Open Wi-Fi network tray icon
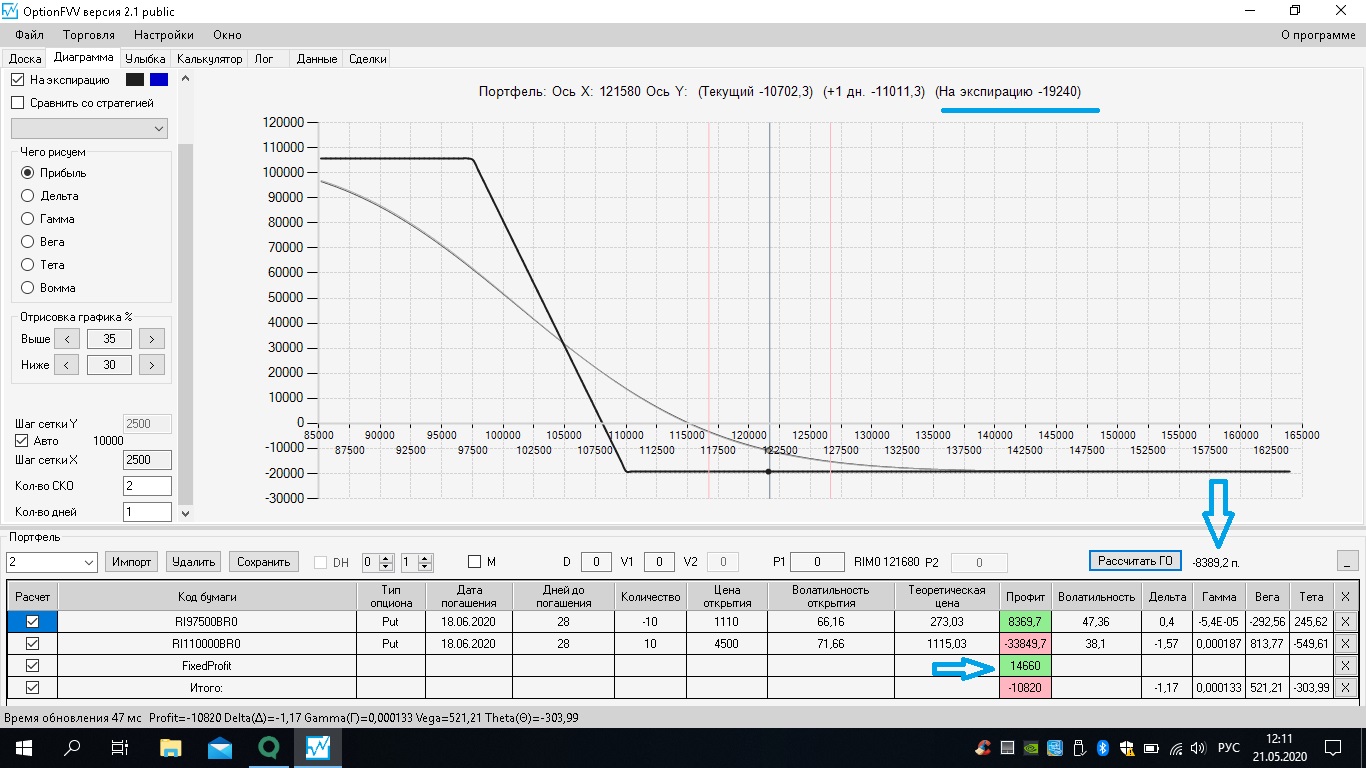The height and width of the screenshot is (768, 1366). (x=1176, y=748)
